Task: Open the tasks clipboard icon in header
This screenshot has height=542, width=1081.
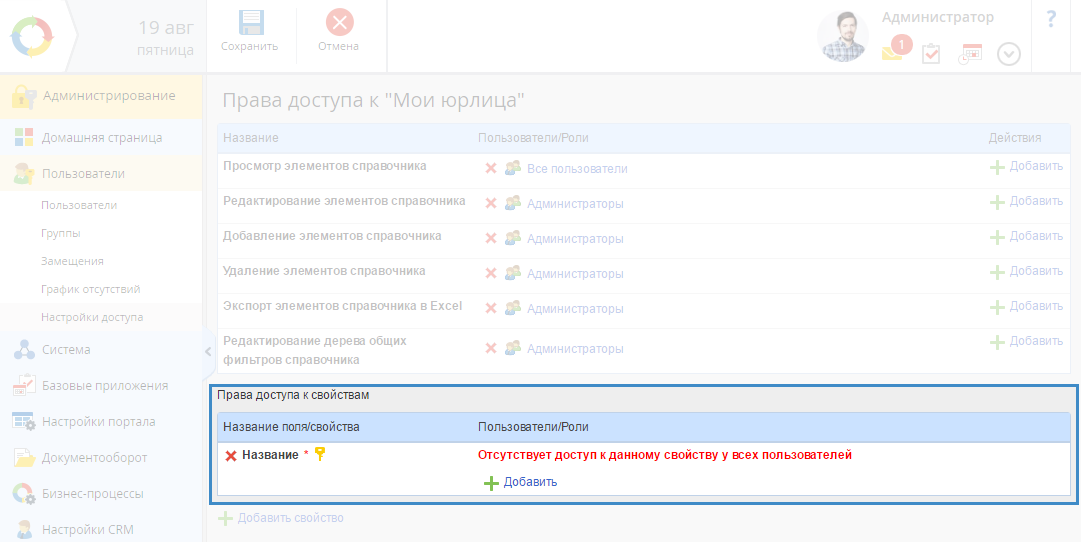Action: (931, 54)
